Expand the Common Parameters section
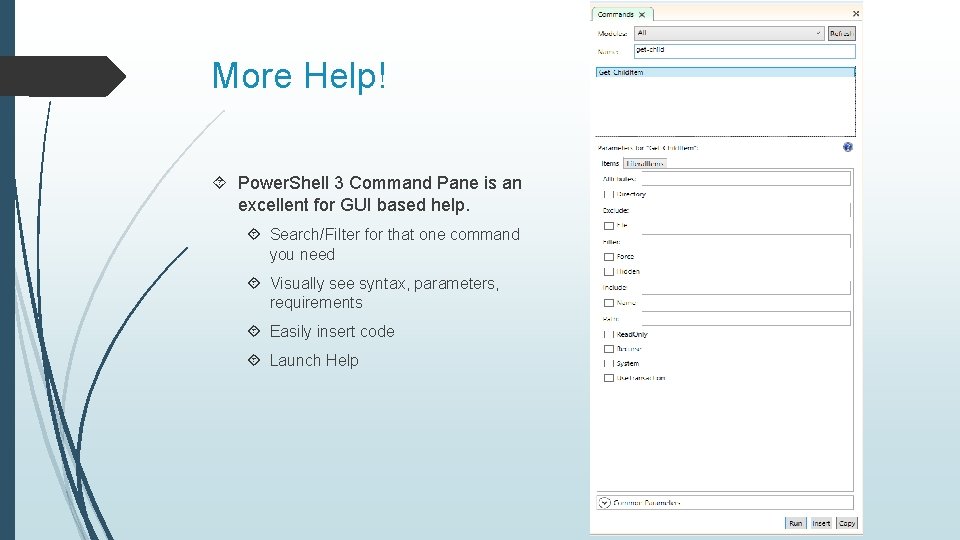Screen dimensions: 960x540 [605, 503]
